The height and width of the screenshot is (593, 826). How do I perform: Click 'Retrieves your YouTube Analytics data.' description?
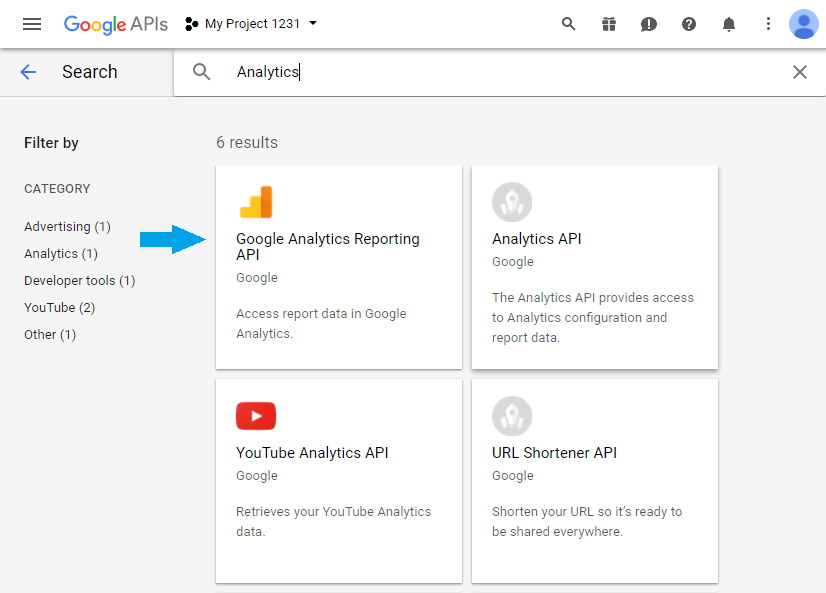click(x=333, y=521)
